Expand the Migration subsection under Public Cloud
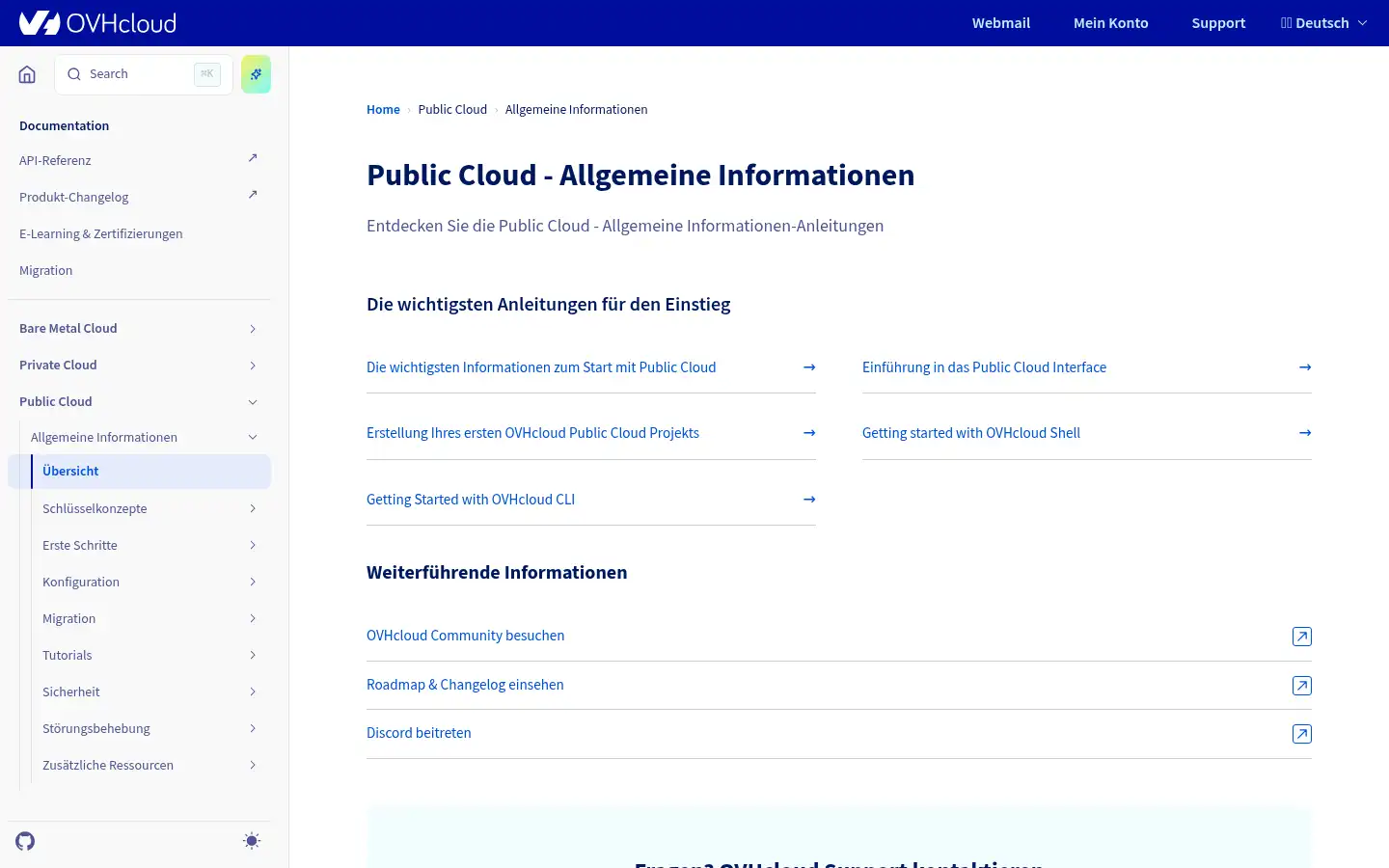This screenshot has height=868, width=1389. [x=253, y=619]
